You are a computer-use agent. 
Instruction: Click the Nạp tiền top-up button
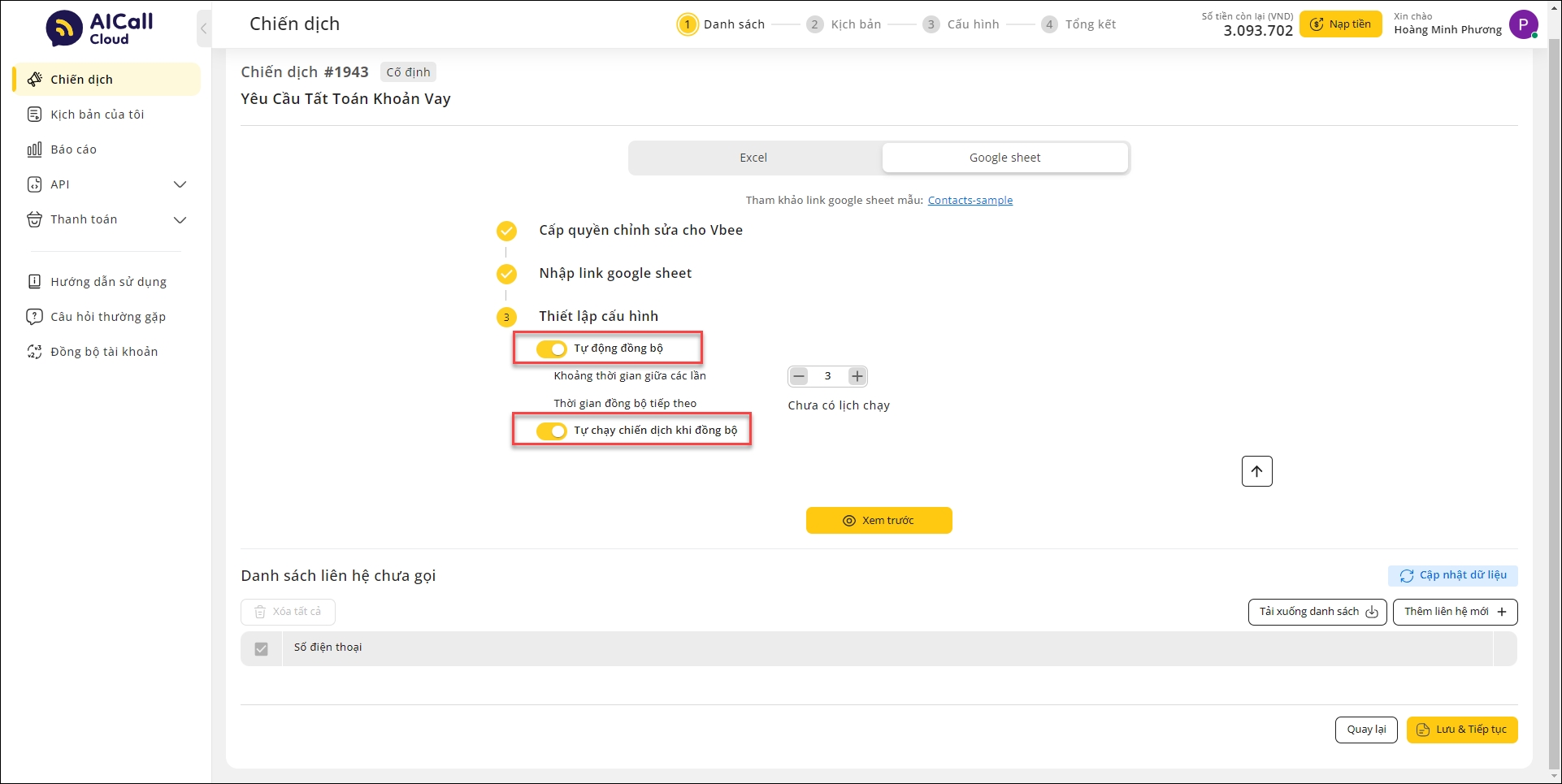[x=1340, y=24]
